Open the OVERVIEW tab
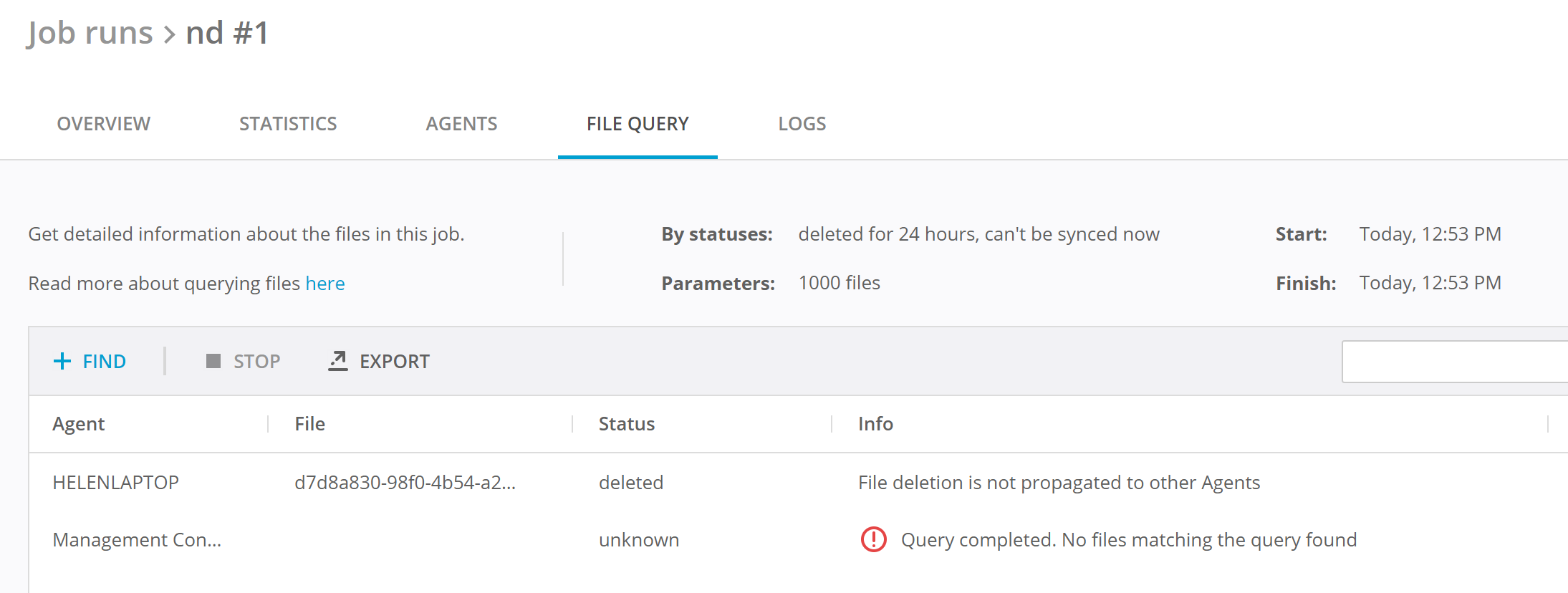This screenshot has height=593, width=1568. (x=104, y=124)
